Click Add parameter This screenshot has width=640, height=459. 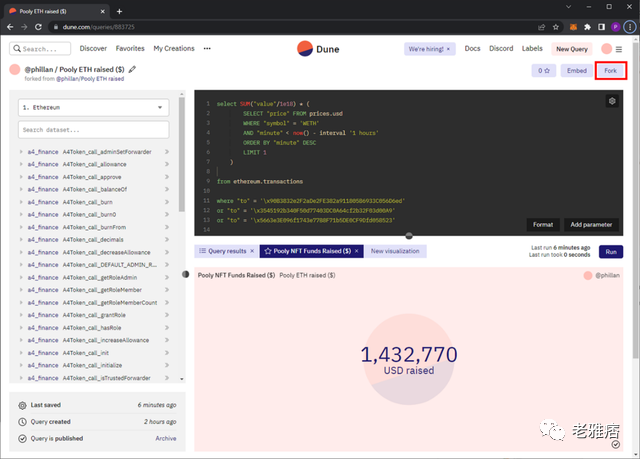click(591, 224)
